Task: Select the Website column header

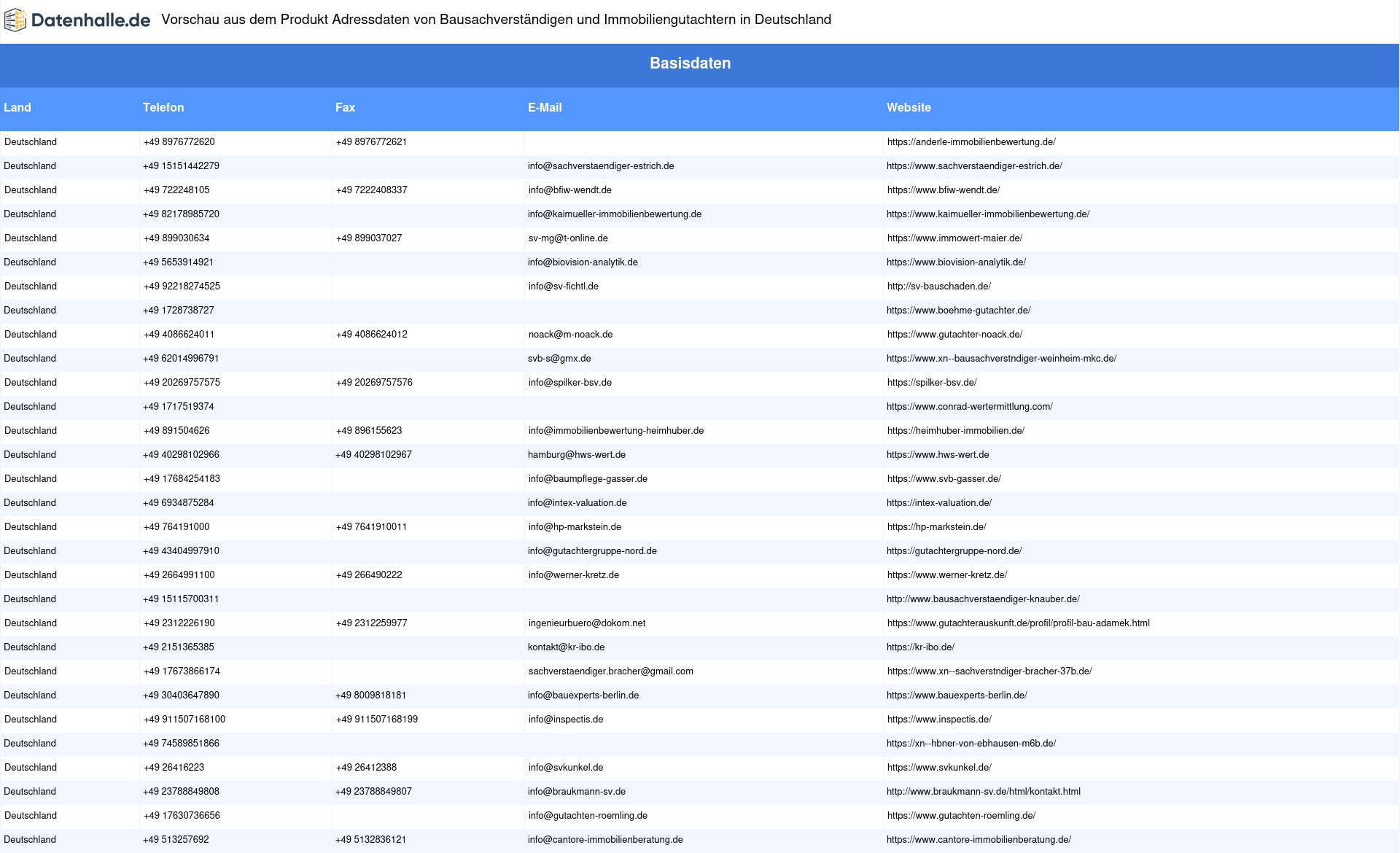Action: pos(909,107)
